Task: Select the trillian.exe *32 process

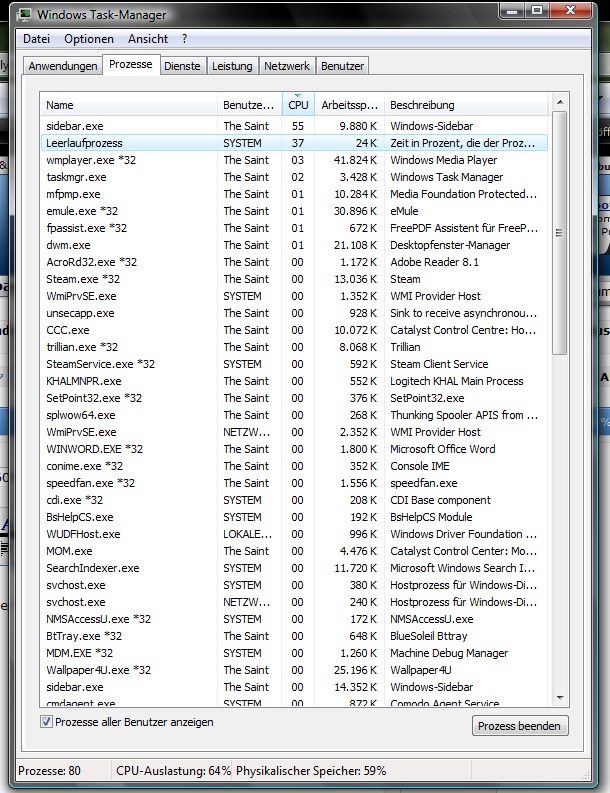Action: pyautogui.click(x=294, y=347)
